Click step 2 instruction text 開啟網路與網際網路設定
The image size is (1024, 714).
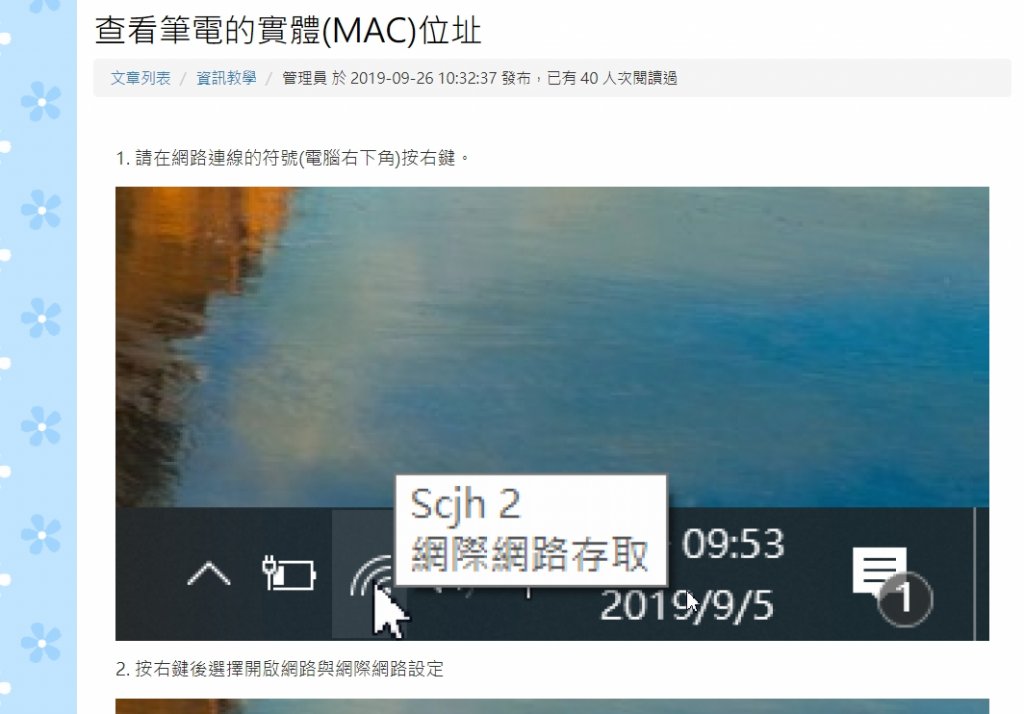[344, 669]
